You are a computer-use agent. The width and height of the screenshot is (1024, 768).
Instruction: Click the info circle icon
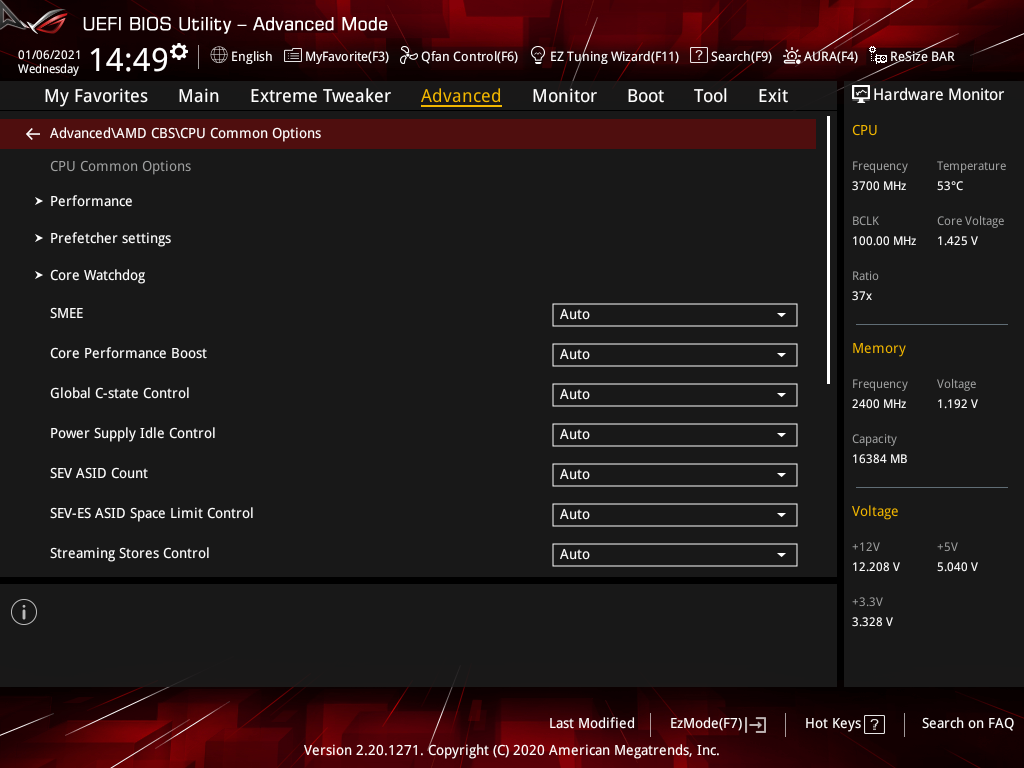(x=24, y=612)
